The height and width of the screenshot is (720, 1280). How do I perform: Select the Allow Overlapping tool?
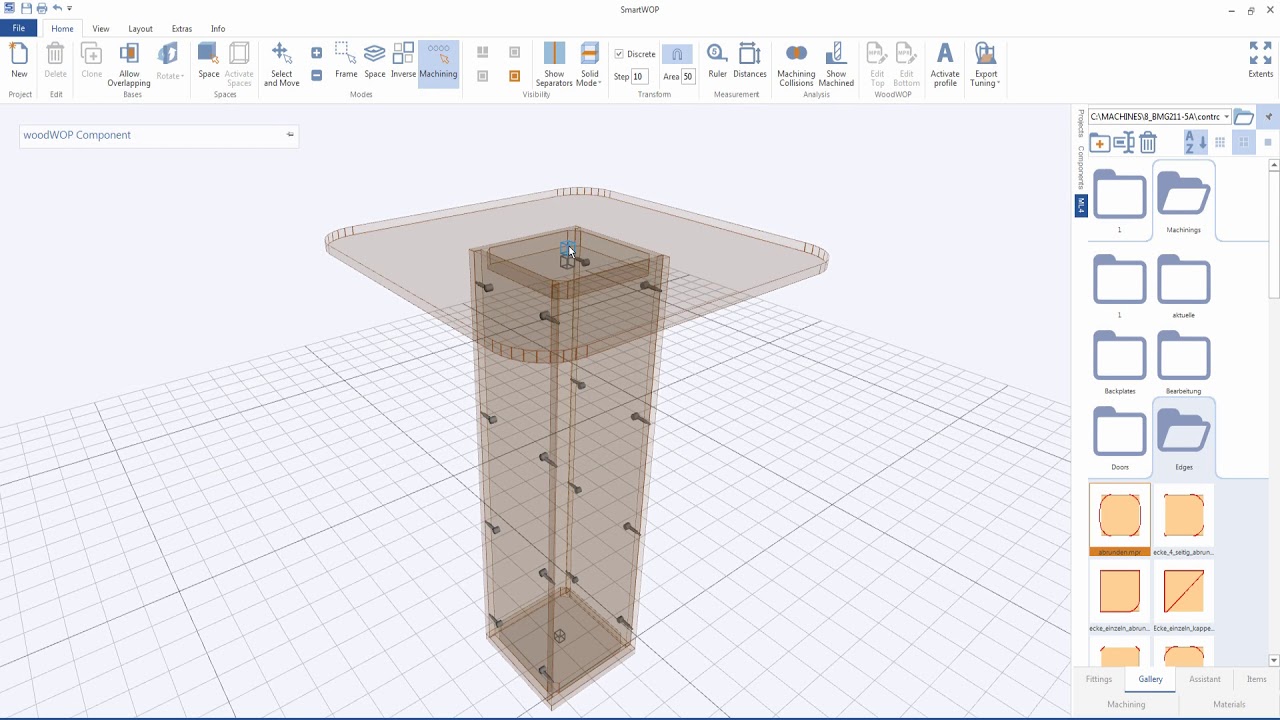129,65
